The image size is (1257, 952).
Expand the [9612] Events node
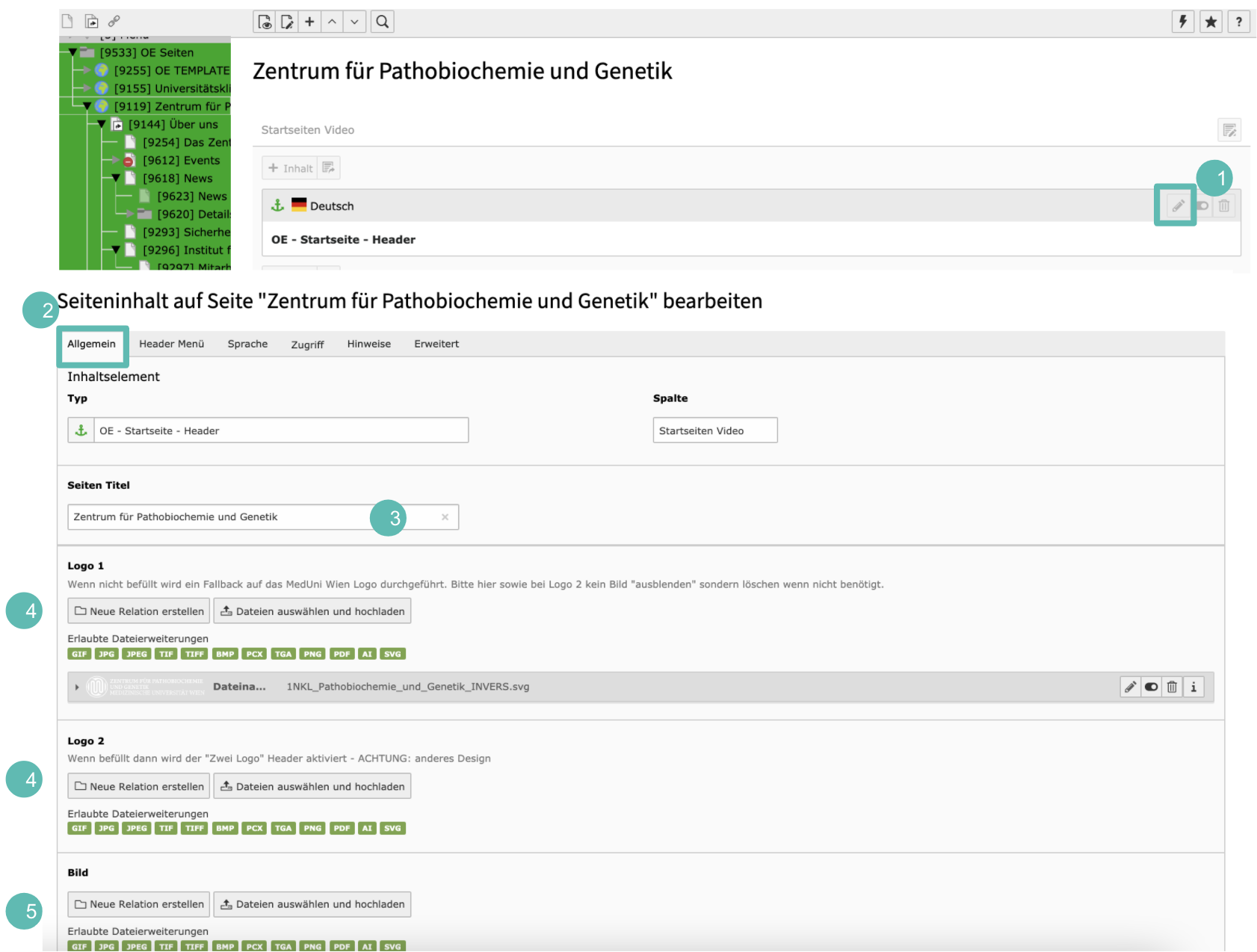(x=115, y=160)
